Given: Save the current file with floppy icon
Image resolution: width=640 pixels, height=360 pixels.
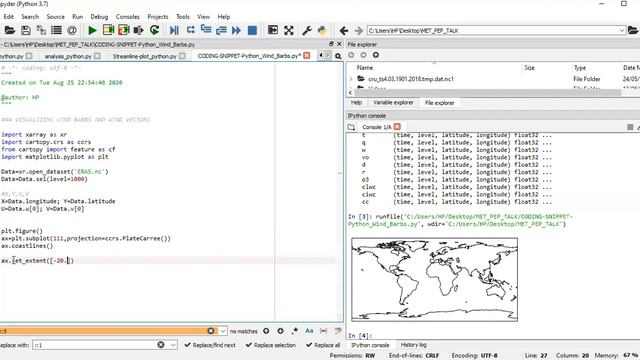Looking at the screenshot, I should tap(26, 30).
